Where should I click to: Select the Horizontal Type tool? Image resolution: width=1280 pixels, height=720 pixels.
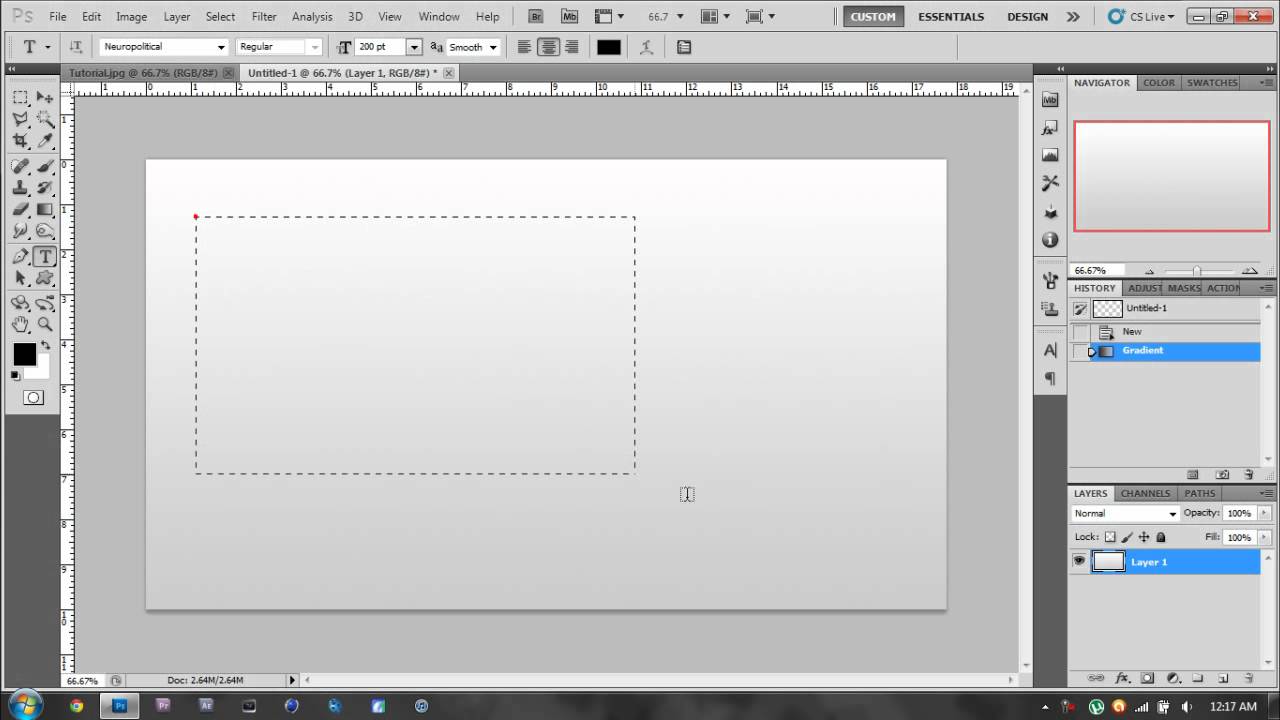click(x=45, y=257)
